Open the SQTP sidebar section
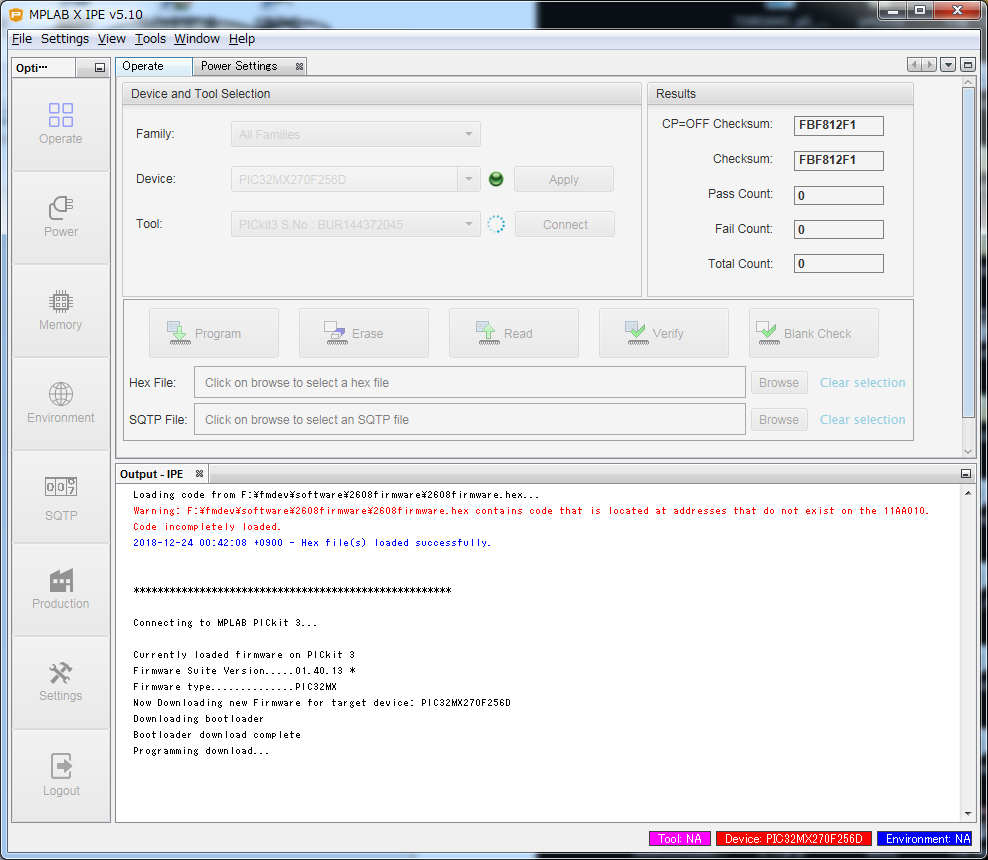 click(60, 499)
